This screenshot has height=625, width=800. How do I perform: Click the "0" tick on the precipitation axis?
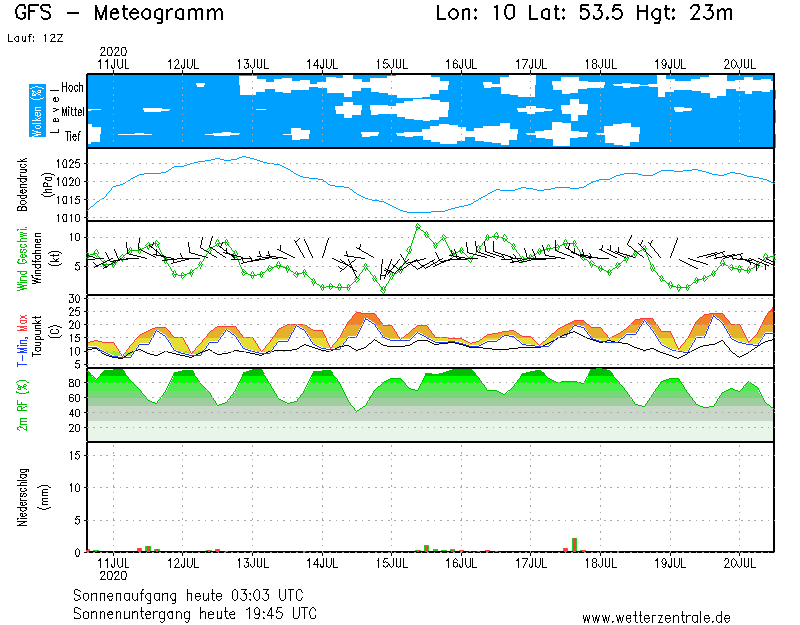pyautogui.click(x=78, y=553)
